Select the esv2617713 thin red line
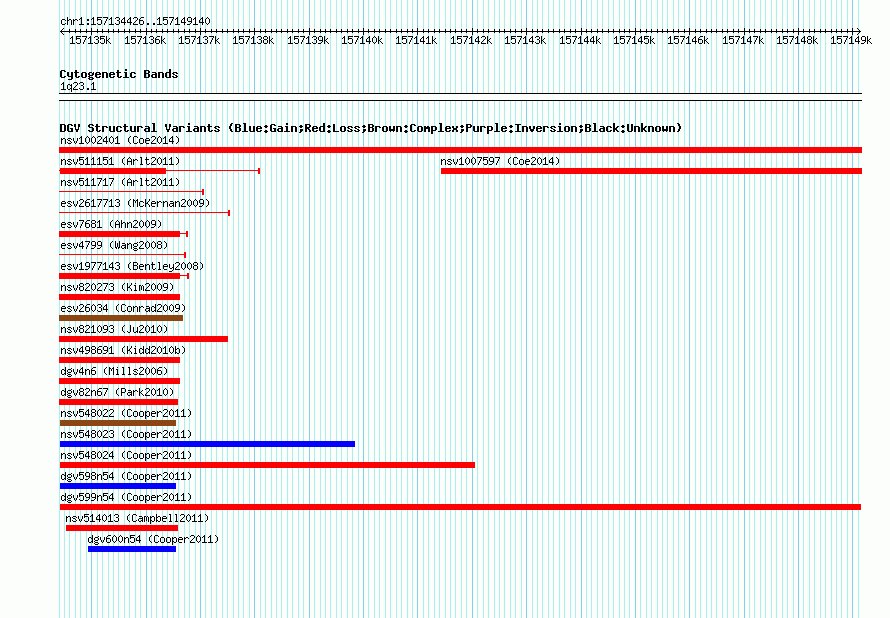890x618 pixels. (144, 213)
